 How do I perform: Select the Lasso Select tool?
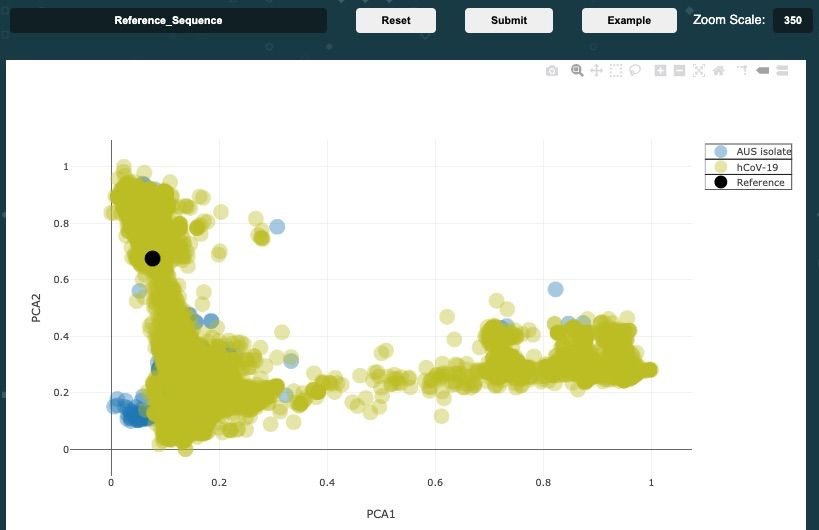pyautogui.click(x=635, y=70)
